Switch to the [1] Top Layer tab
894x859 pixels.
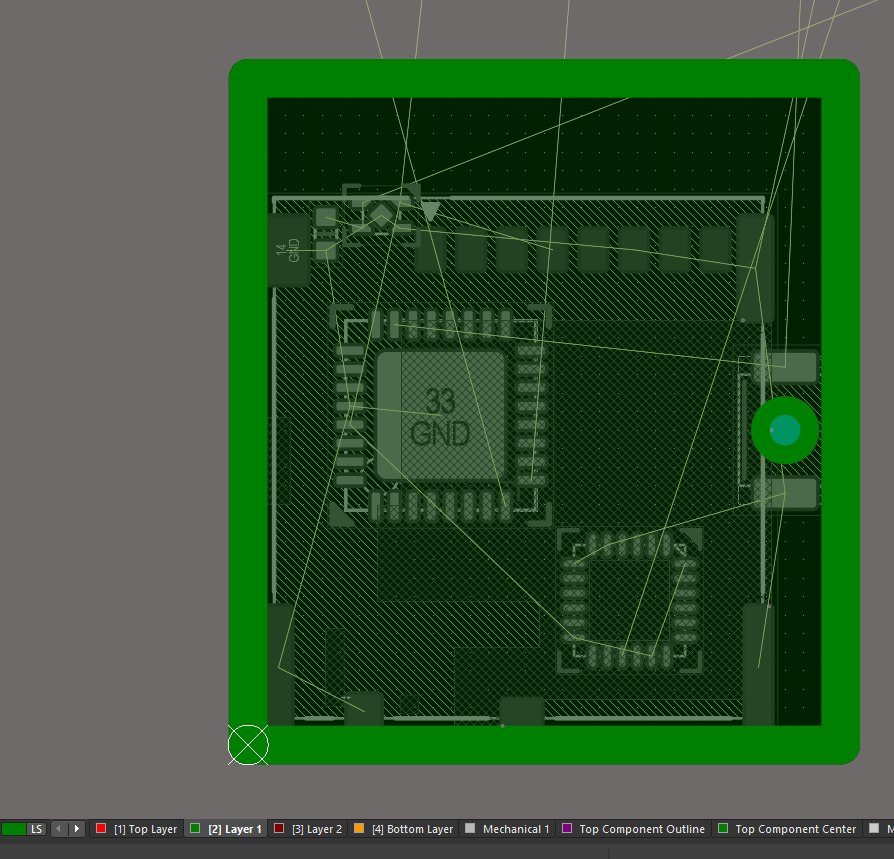pyautogui.click(x=137, y=829)
